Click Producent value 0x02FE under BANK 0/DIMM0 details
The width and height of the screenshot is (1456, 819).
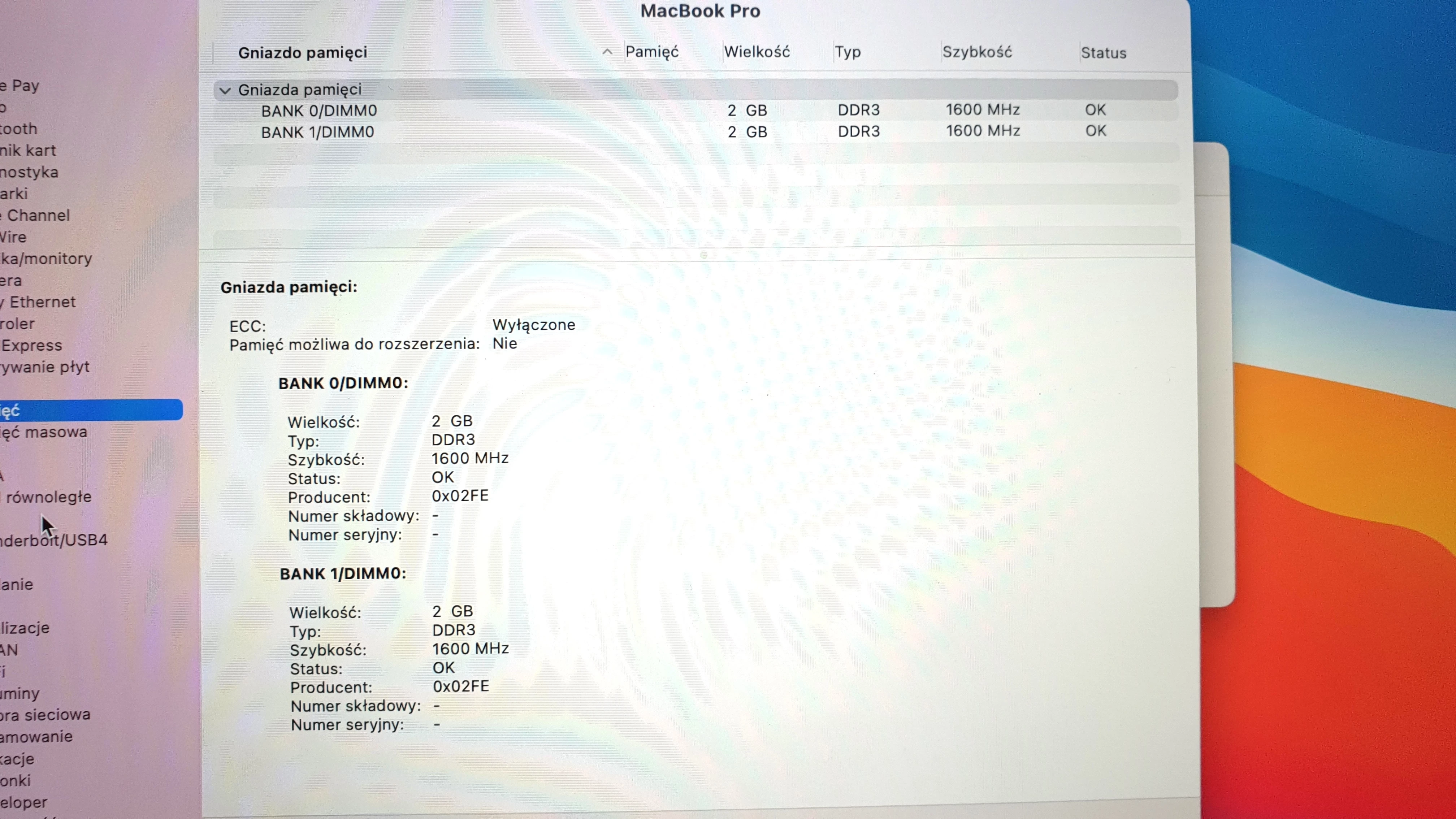click(x=460, y=496)
